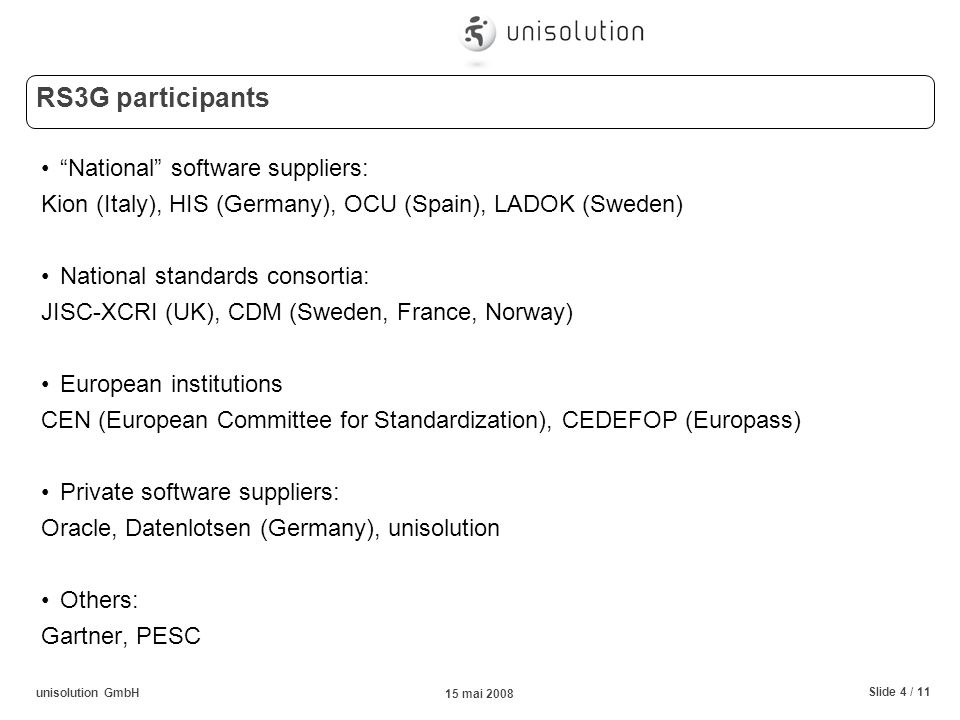The image size is (960, 720).
Task: Click the unisolution running-figure logo icon
Action: coord(477,32)
